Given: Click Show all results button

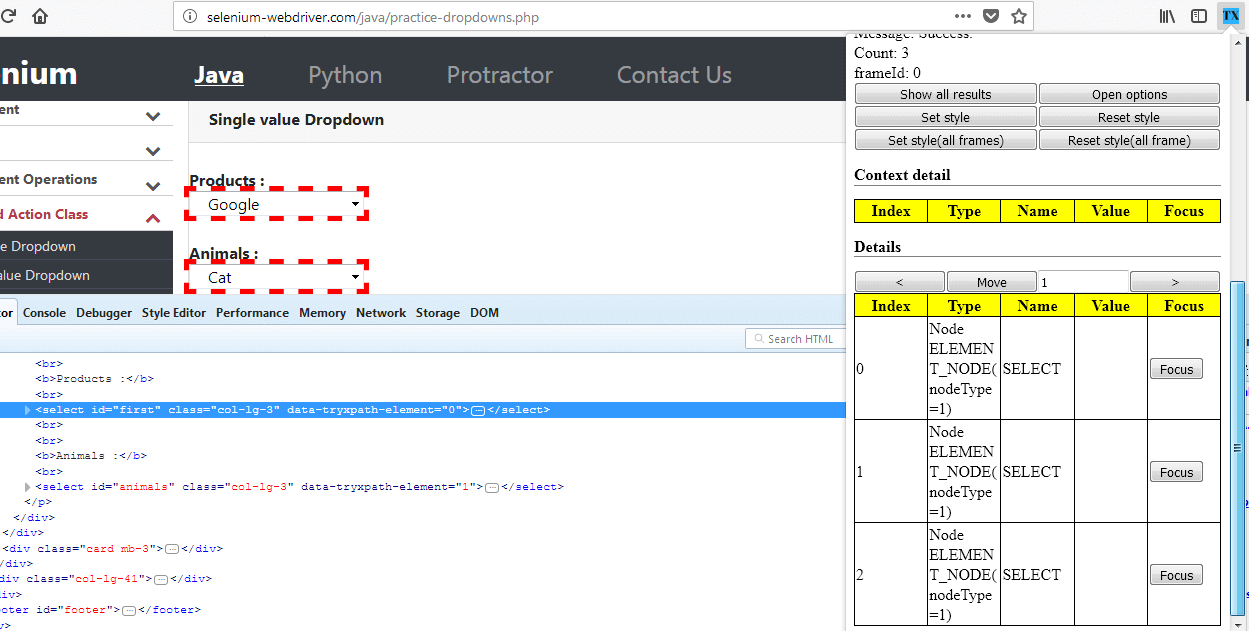Looking at the screenshot, I should (x=945, y=93).
